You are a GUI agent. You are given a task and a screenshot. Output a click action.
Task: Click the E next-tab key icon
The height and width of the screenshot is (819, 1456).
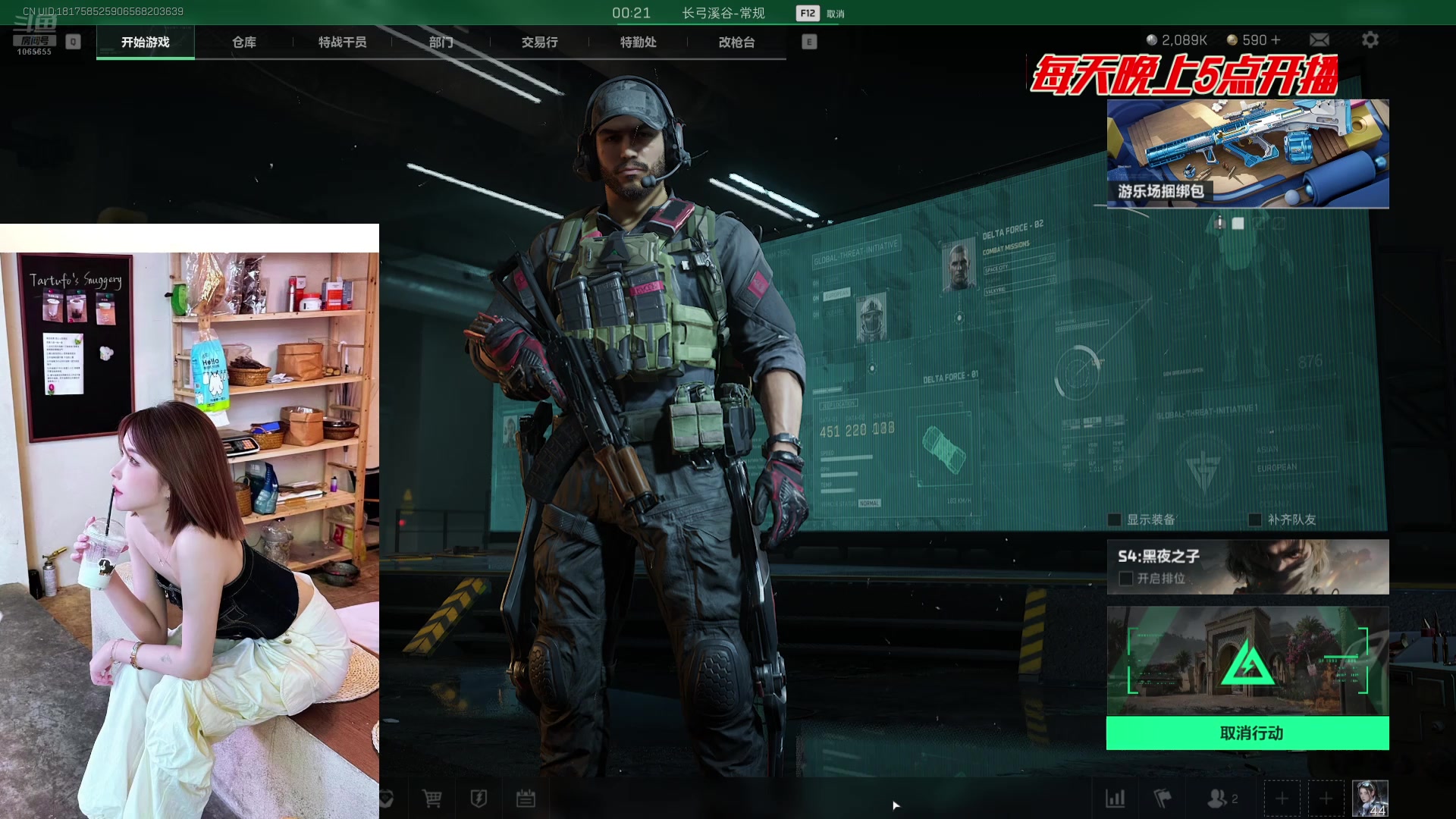coord(809,42)
